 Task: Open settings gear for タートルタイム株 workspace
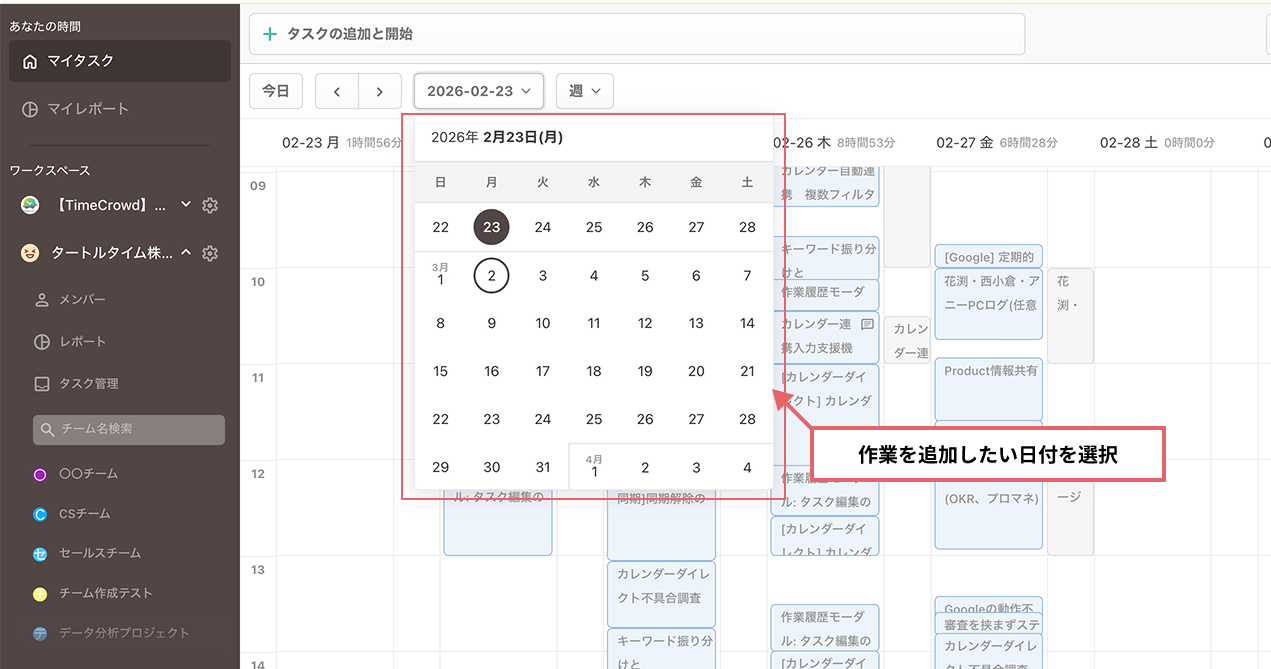click(210, 254)
